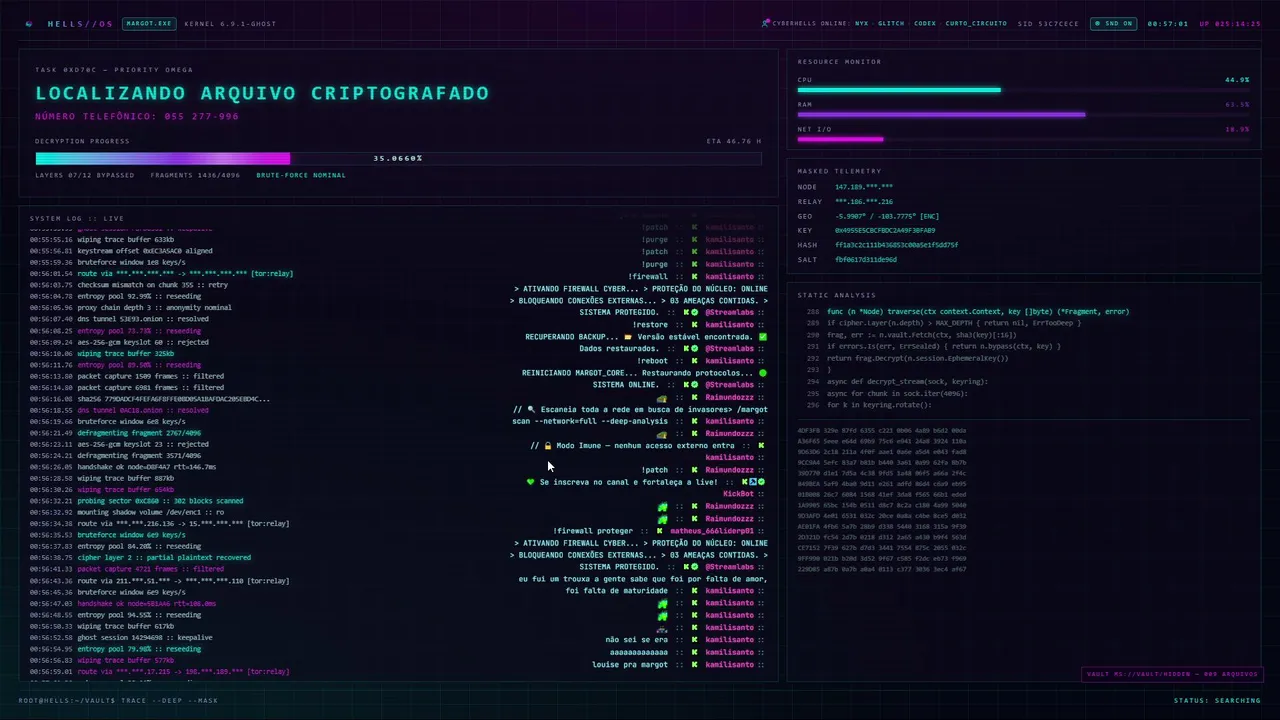Select CURTO_CIRCUITO in the online list

[x=976, y=23]
